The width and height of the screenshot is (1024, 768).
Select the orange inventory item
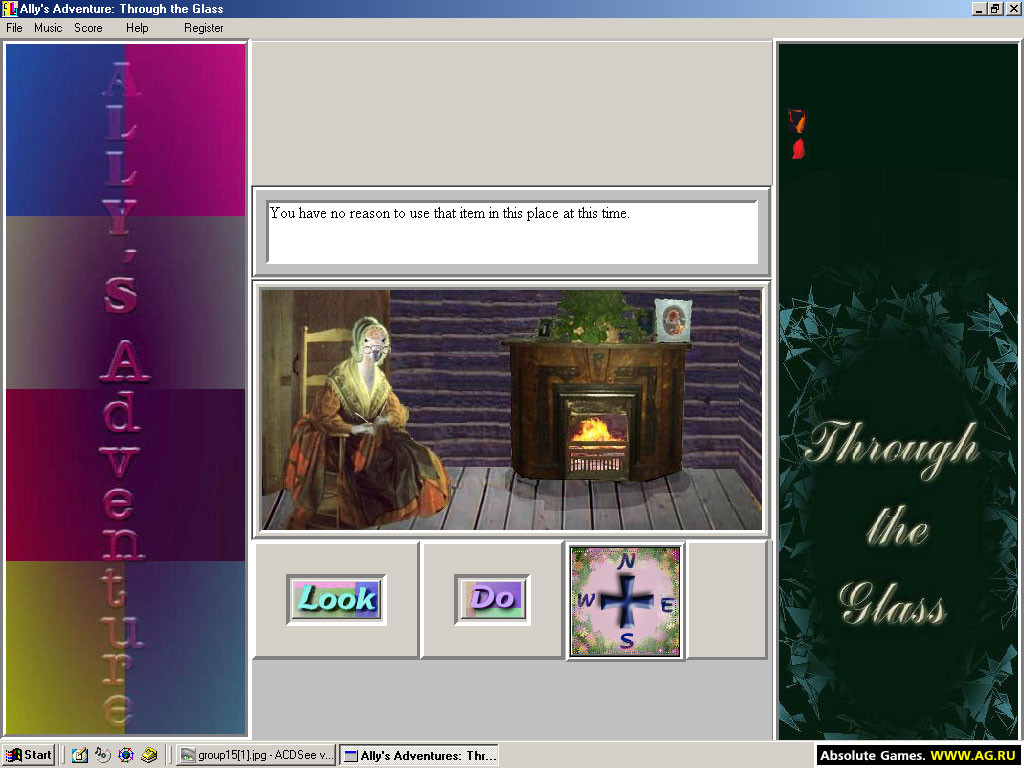pyautogui.click(x=797, y=121)
